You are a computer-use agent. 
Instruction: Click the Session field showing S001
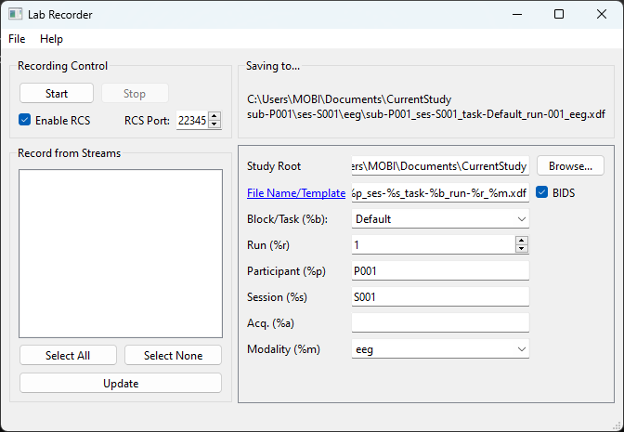[x=440, y=297]
